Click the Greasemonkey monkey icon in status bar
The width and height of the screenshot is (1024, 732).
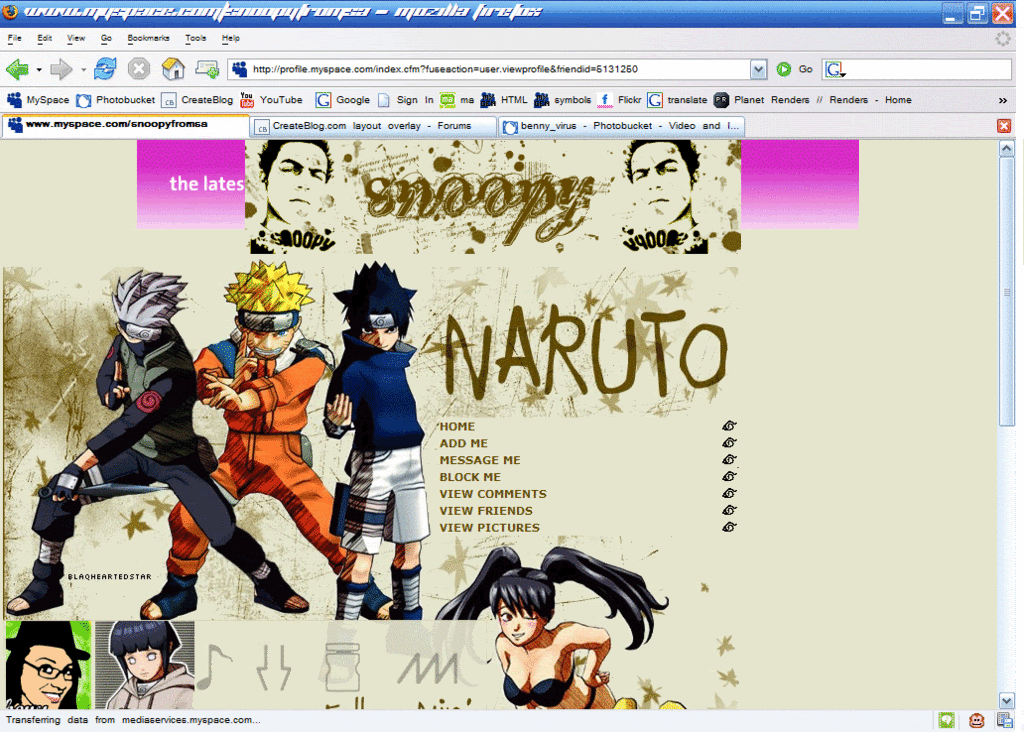(976, 720)
